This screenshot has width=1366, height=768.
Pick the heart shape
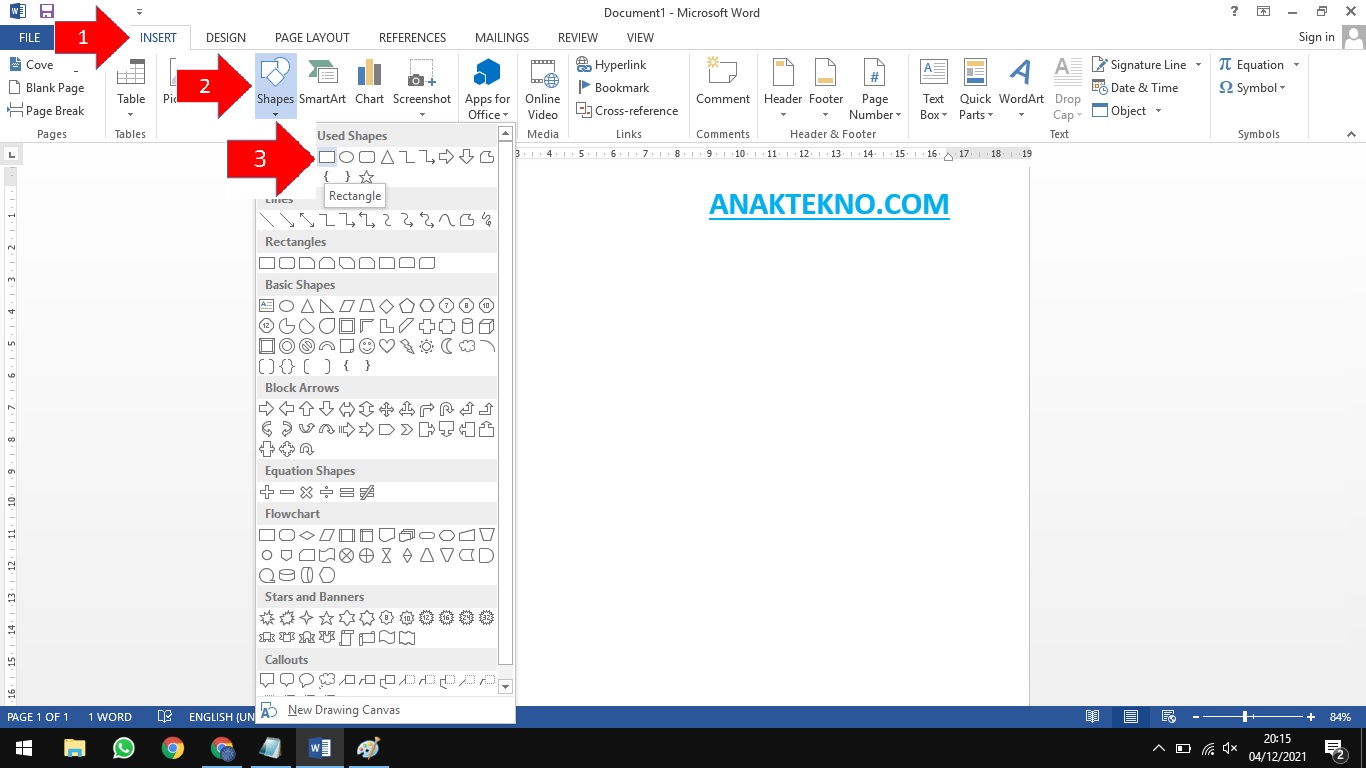[387, 346]
